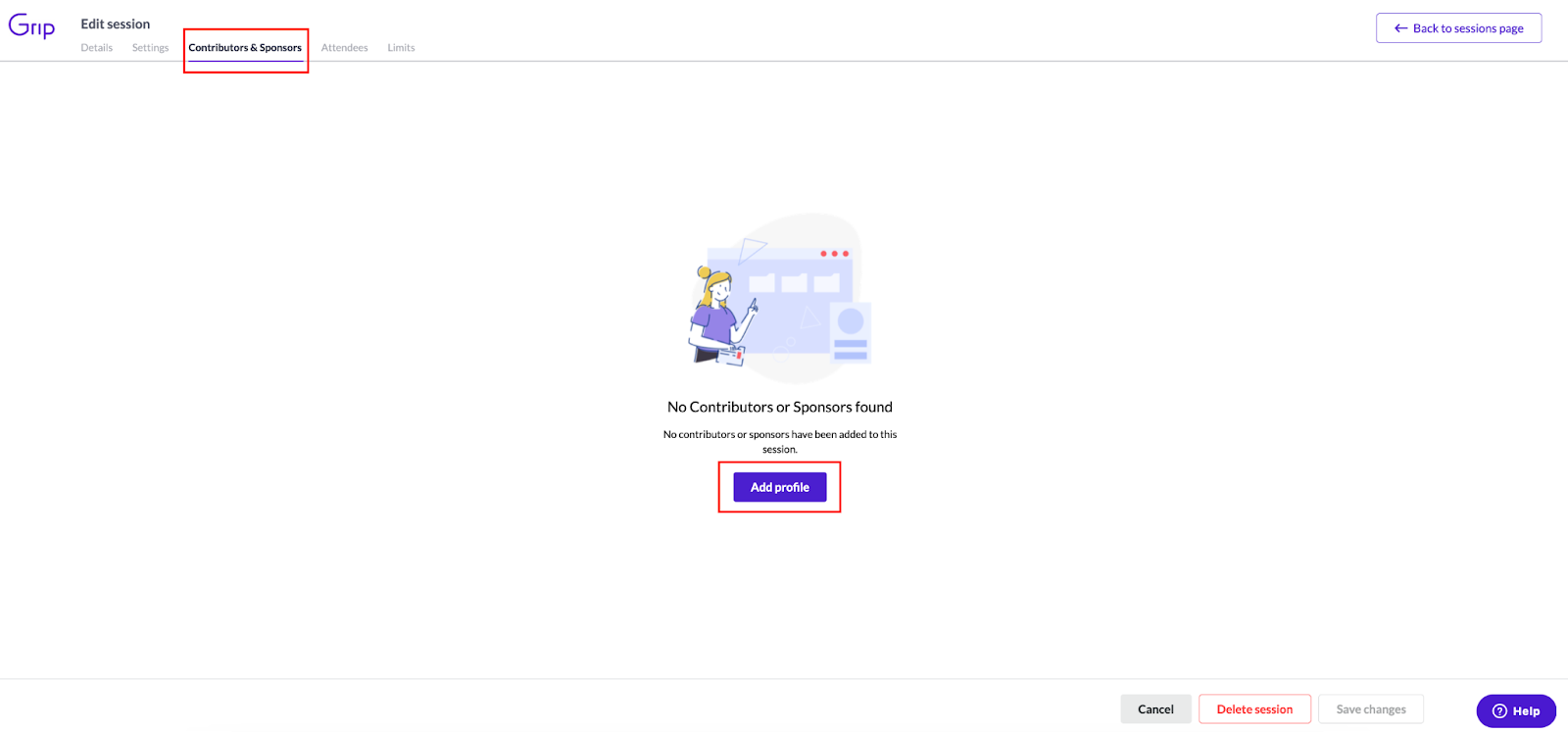Open the Help widget

pyautogui.click(x=1516, y=711)
